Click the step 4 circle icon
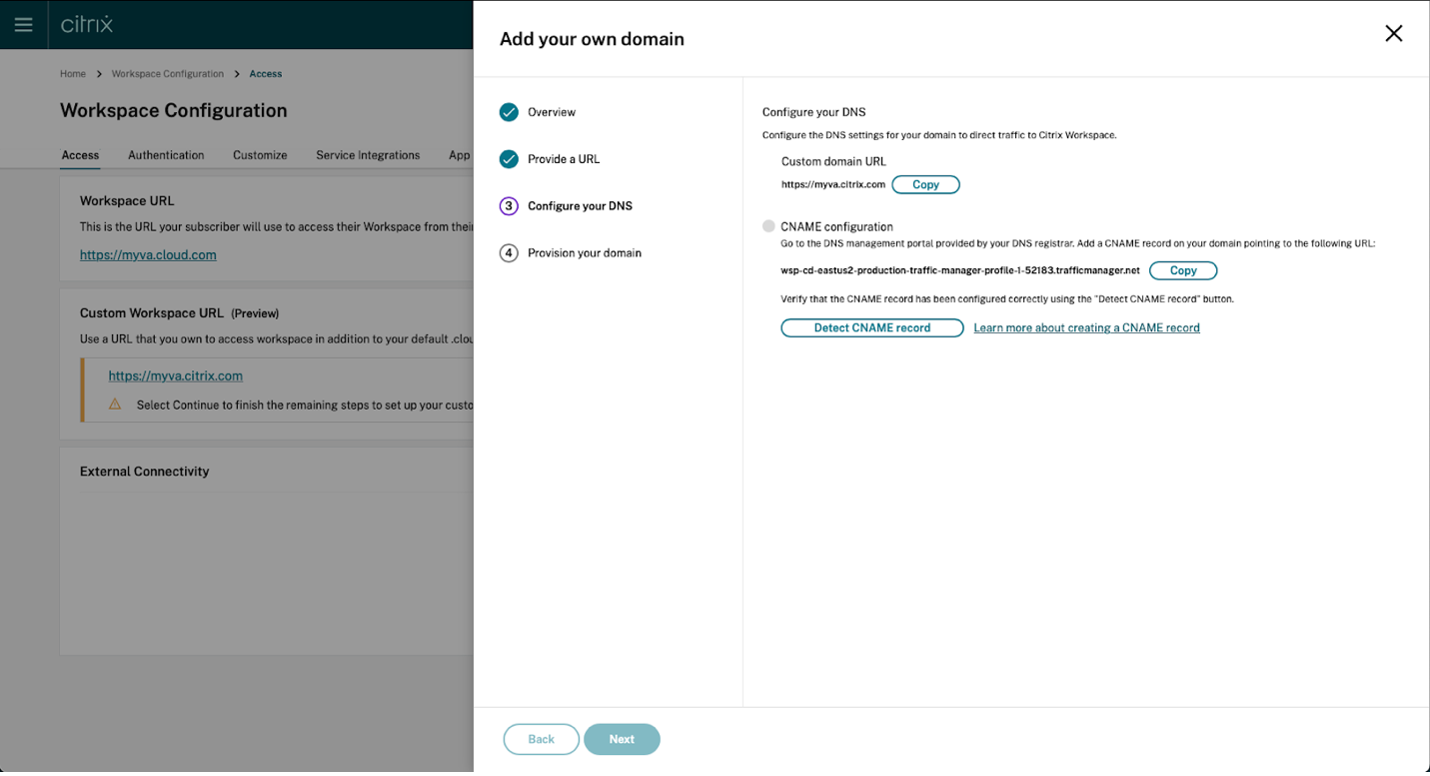This screenshot has width=1430, height=776. [x=509, y=253]
